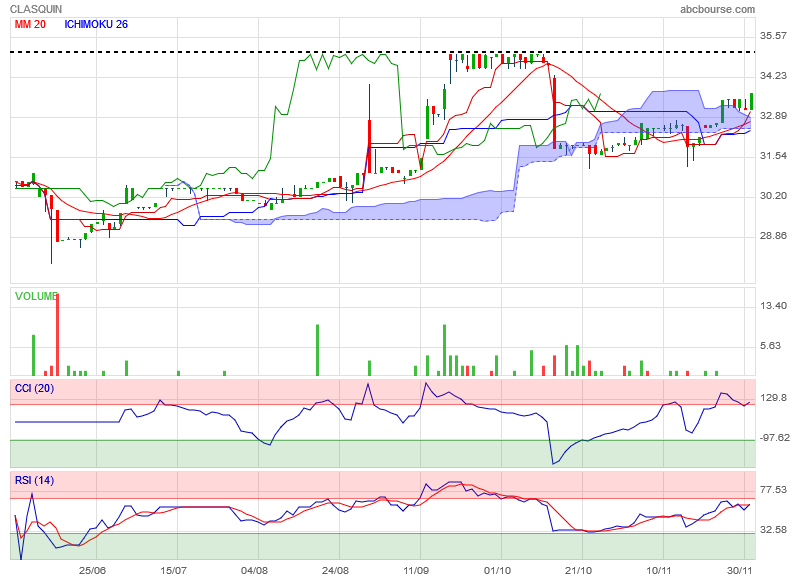Click the 25/06 date label
800x580 pixels.
(92, 570)
